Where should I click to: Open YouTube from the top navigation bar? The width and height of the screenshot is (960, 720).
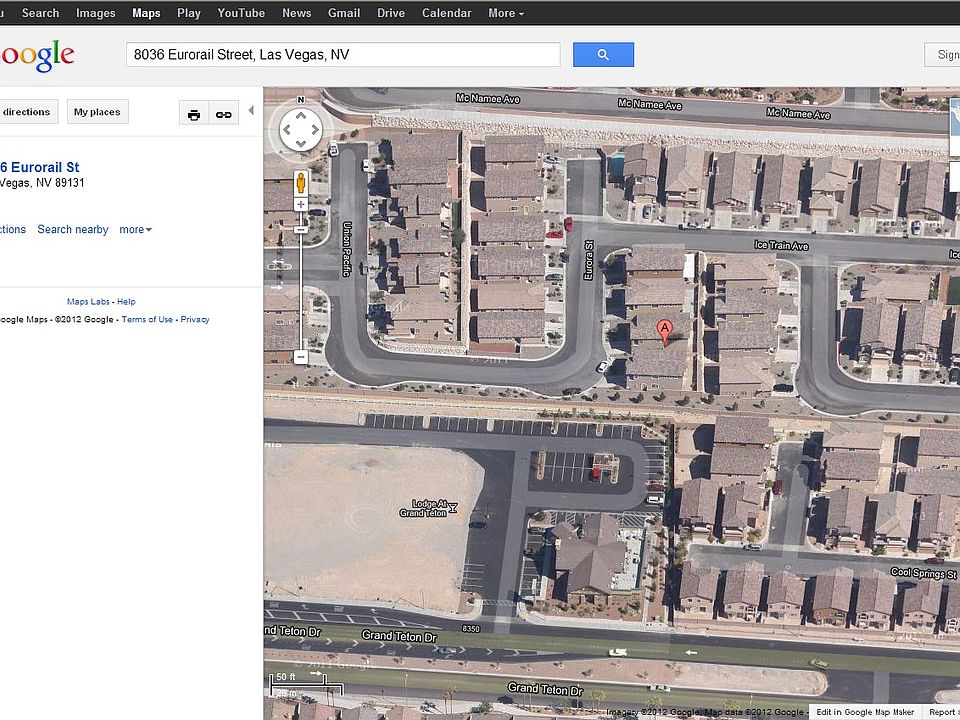[x=241, y=13]
